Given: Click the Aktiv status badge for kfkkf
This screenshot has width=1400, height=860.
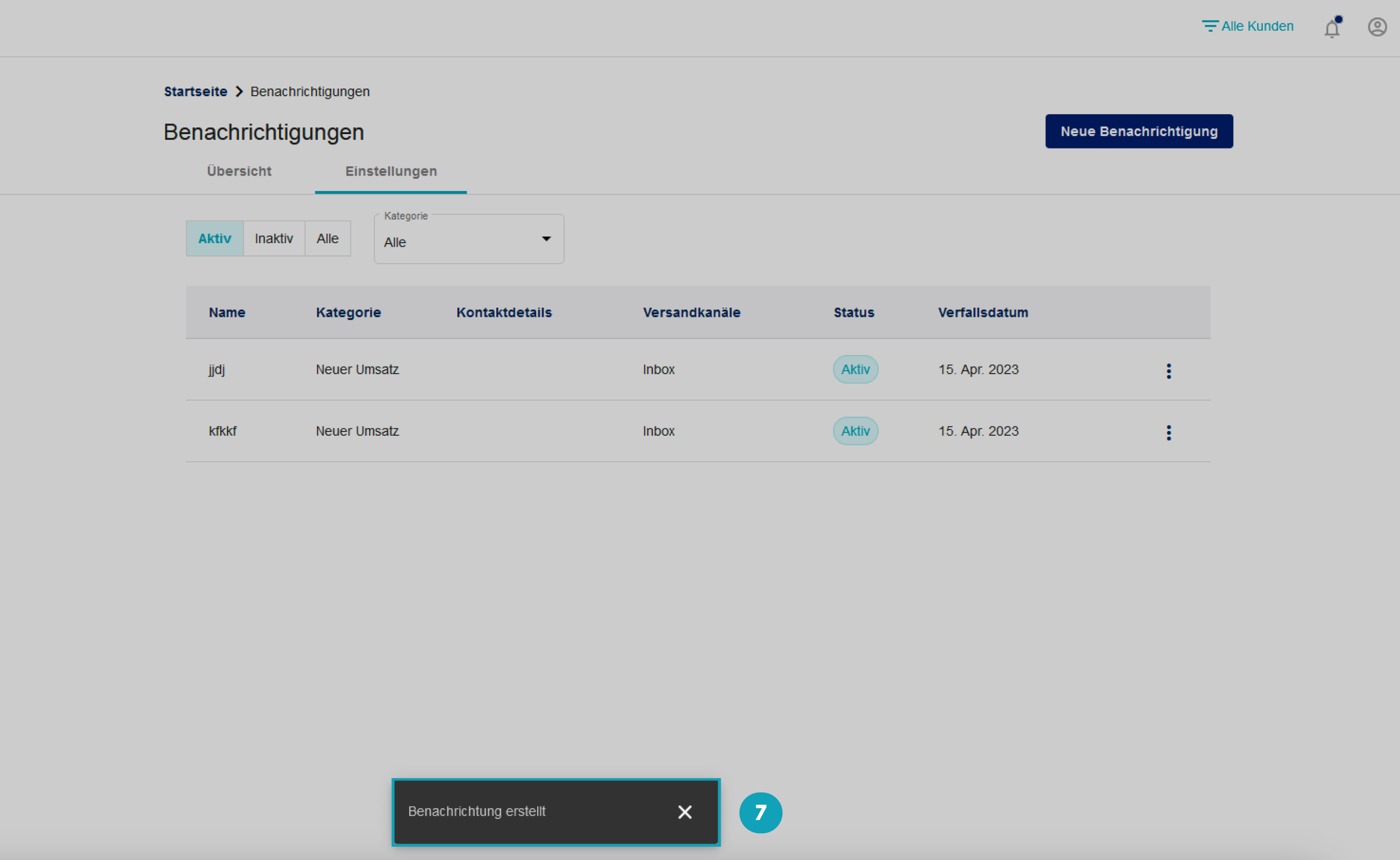Looking at the screenshot, I should [856, 431].
